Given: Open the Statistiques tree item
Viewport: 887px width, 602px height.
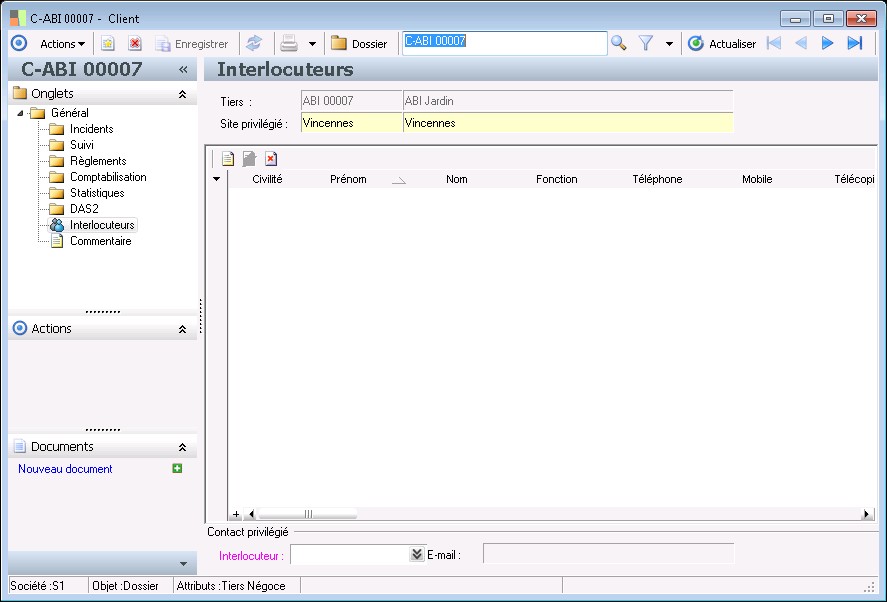Looking at the screenshot, I should pos(97,193).
